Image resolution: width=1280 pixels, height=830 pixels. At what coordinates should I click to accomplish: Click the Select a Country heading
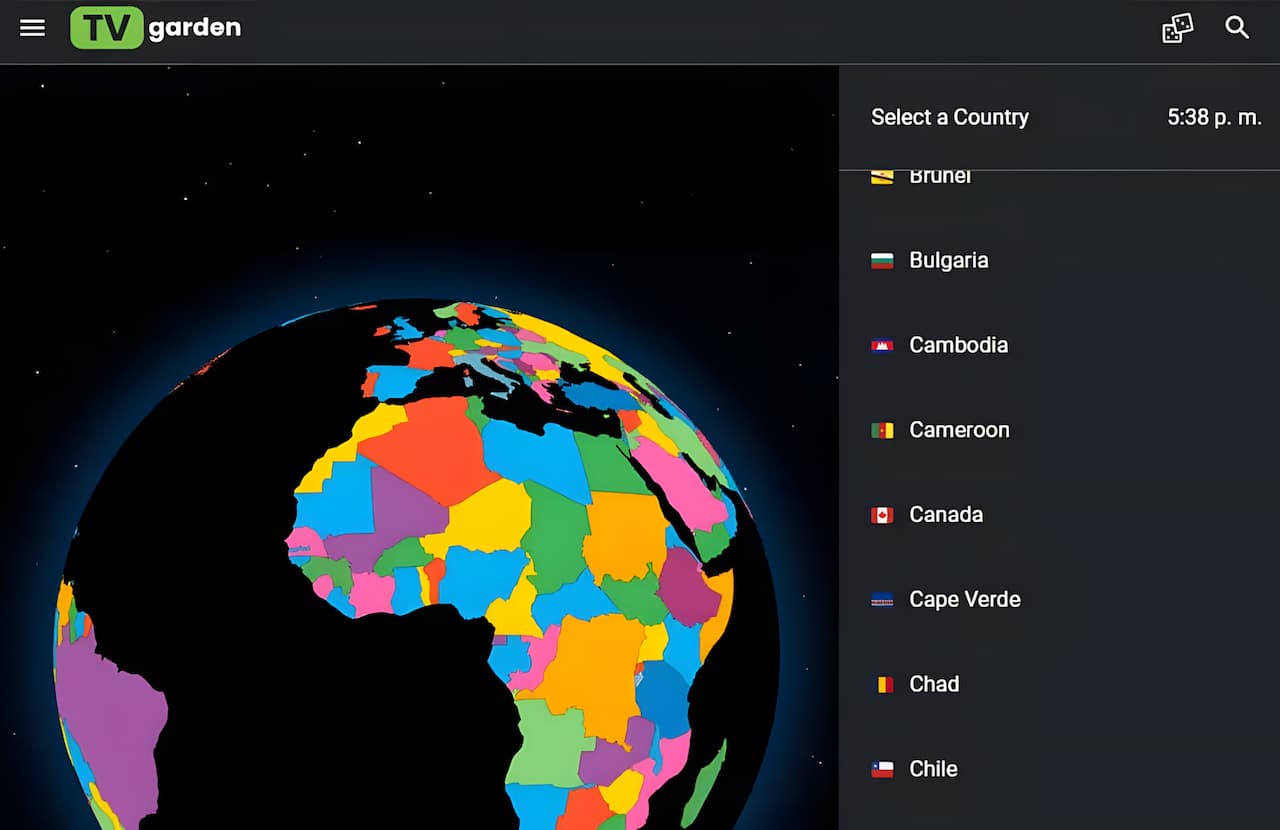pyautogui.click(x=949, y=117)
